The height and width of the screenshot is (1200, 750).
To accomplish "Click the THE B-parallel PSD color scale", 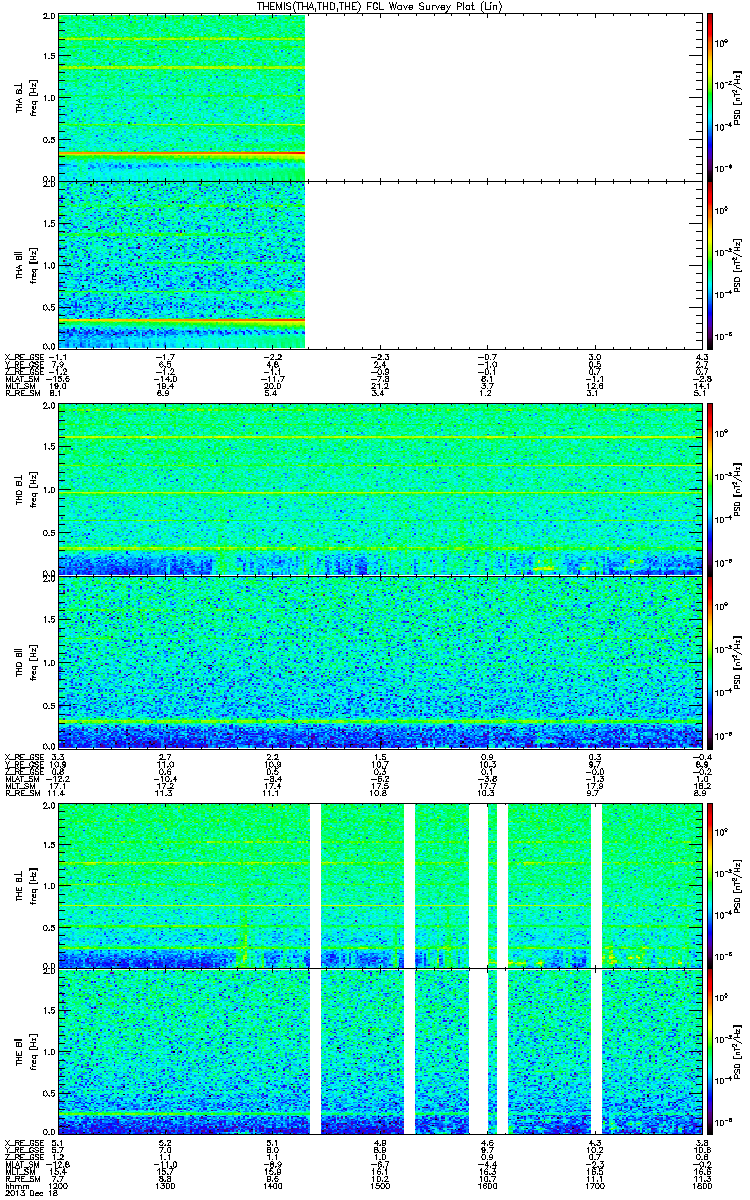I will pos(709,1052).
